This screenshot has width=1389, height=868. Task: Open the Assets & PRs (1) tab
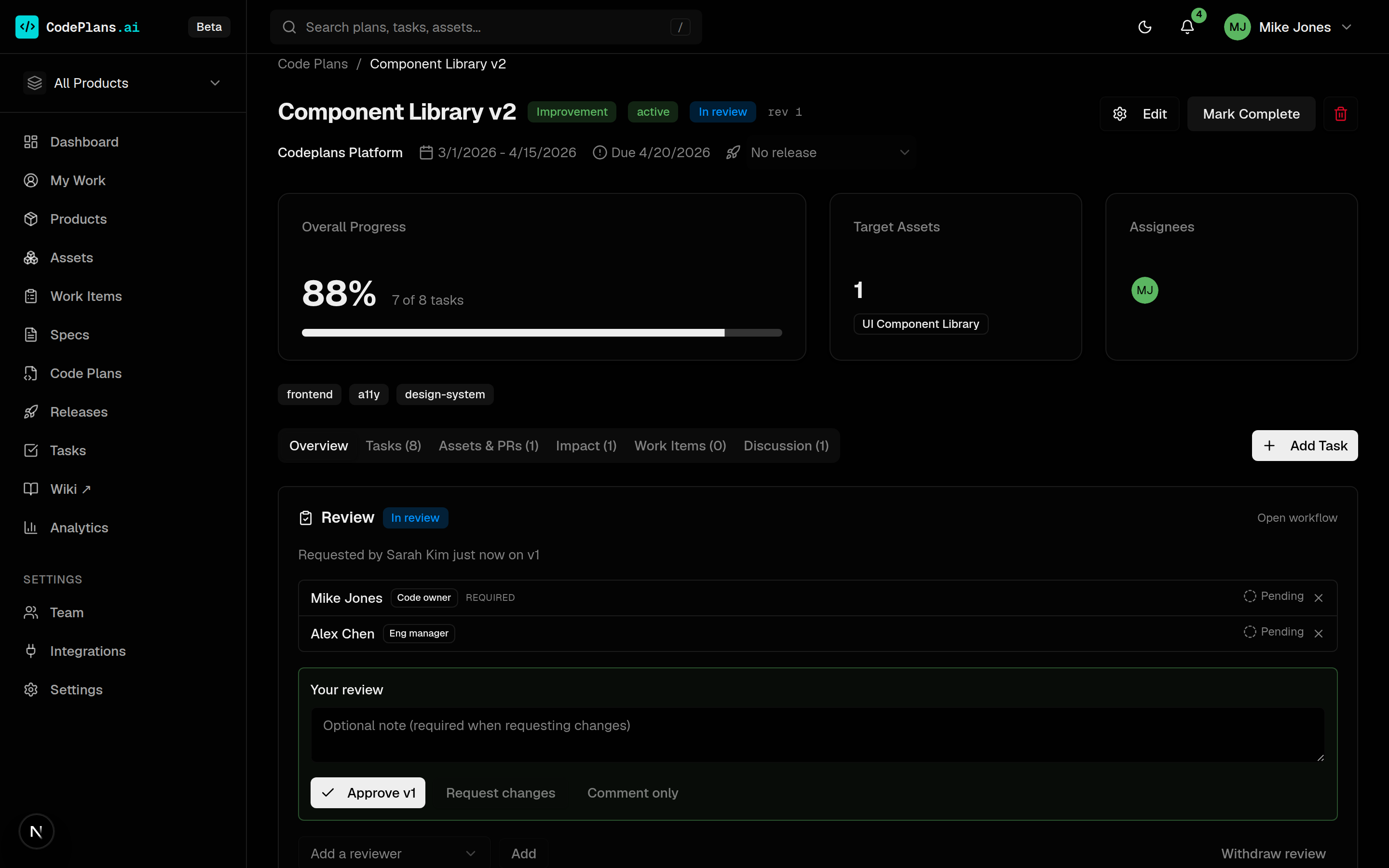pyautogui.click(x=489, y=446)
